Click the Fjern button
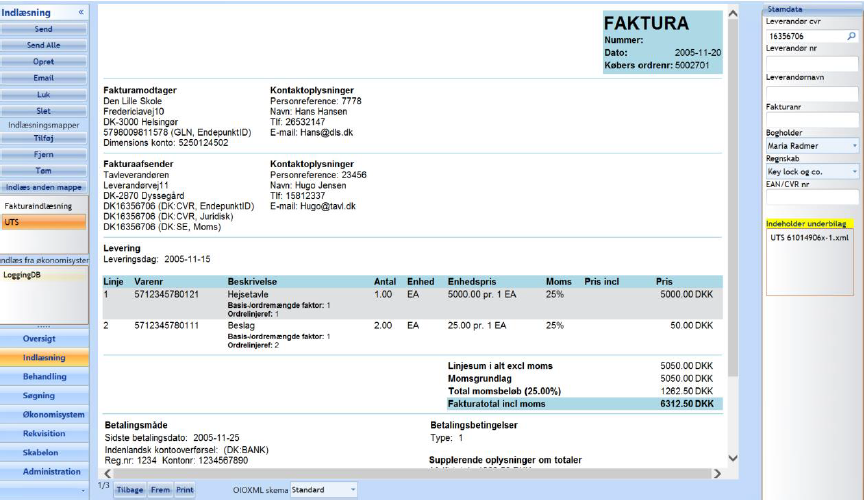The image size is (866, 501). pos(44,155)
